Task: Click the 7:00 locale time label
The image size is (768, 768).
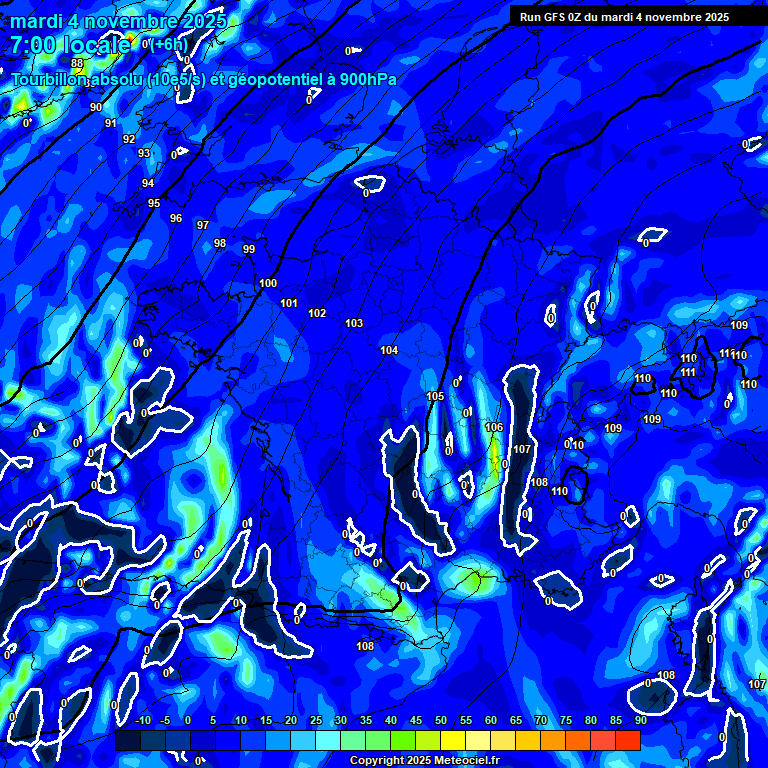Action: coord(70,44)
